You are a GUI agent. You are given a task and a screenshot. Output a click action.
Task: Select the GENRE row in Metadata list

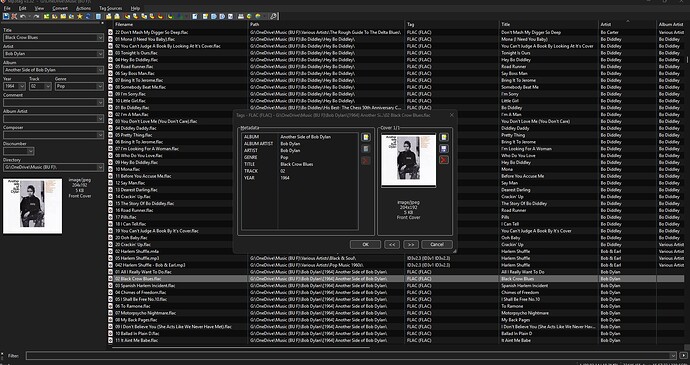click(300, 157)
